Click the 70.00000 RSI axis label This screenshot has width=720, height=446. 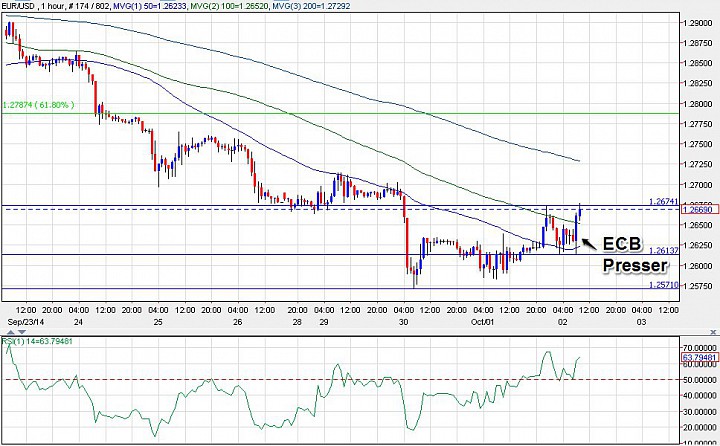tap(700, 348)
